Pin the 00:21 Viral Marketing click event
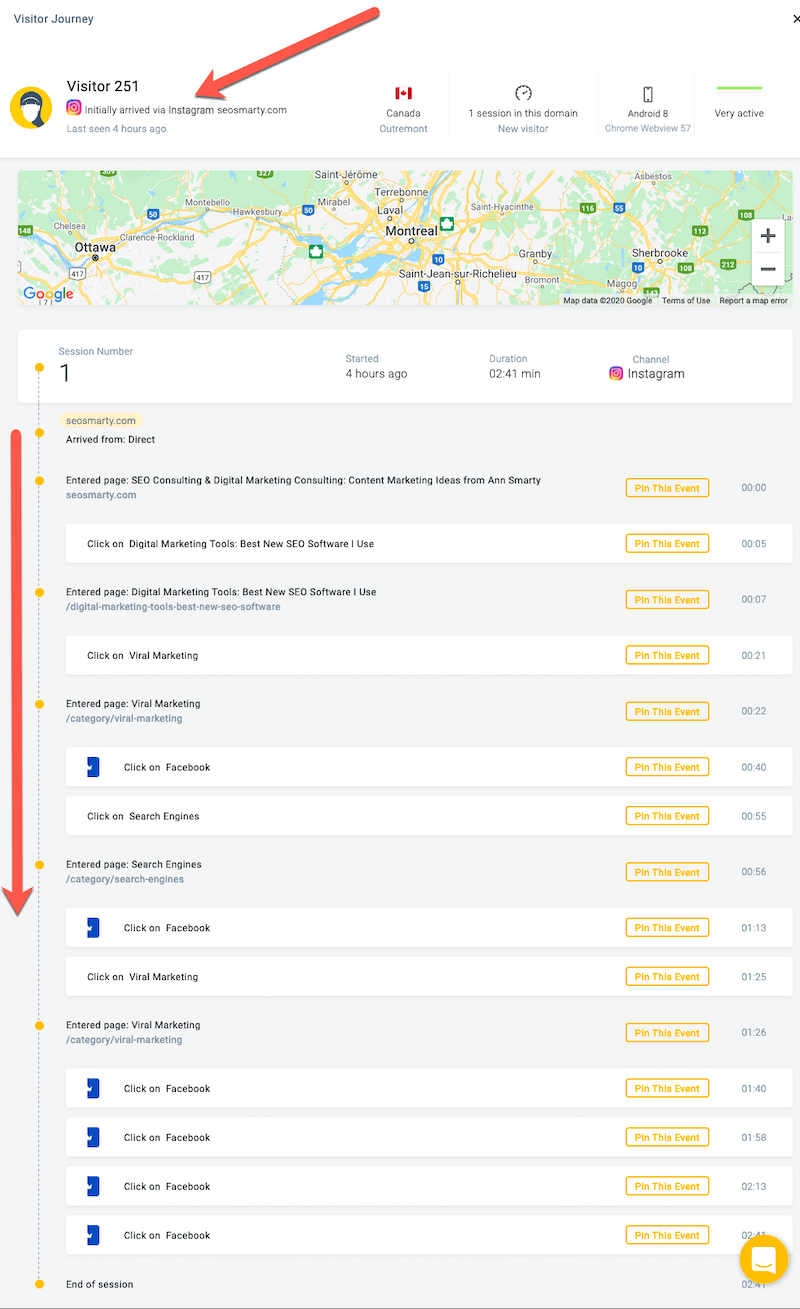 point(667,655)
